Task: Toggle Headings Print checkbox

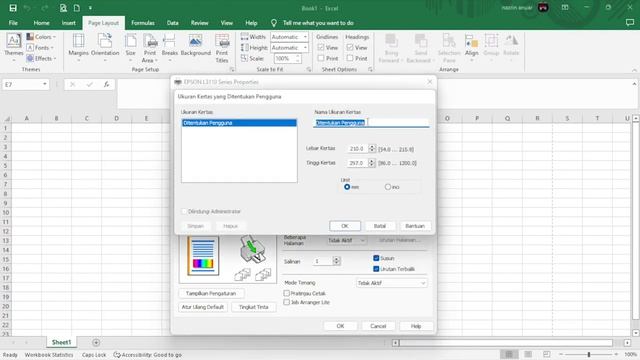Action: pyautogui.click(x=350, y=58)
